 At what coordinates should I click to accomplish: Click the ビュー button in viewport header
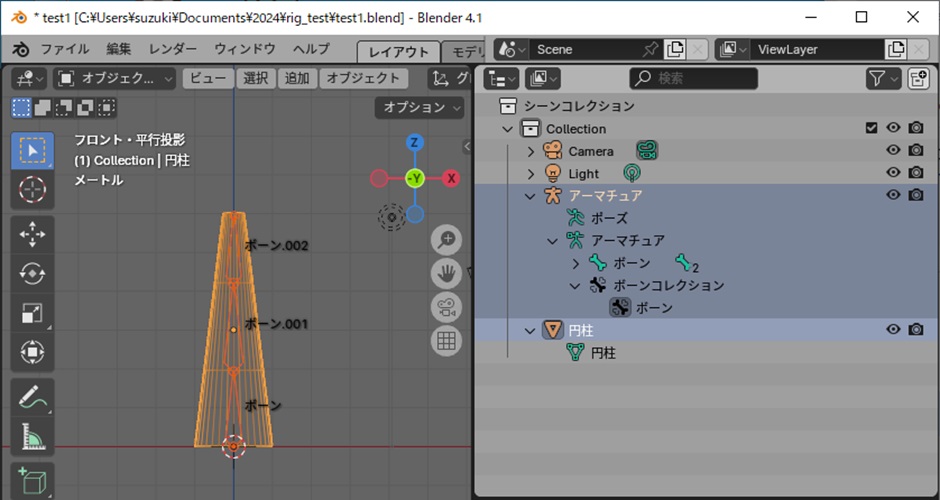tap(208, 78)
